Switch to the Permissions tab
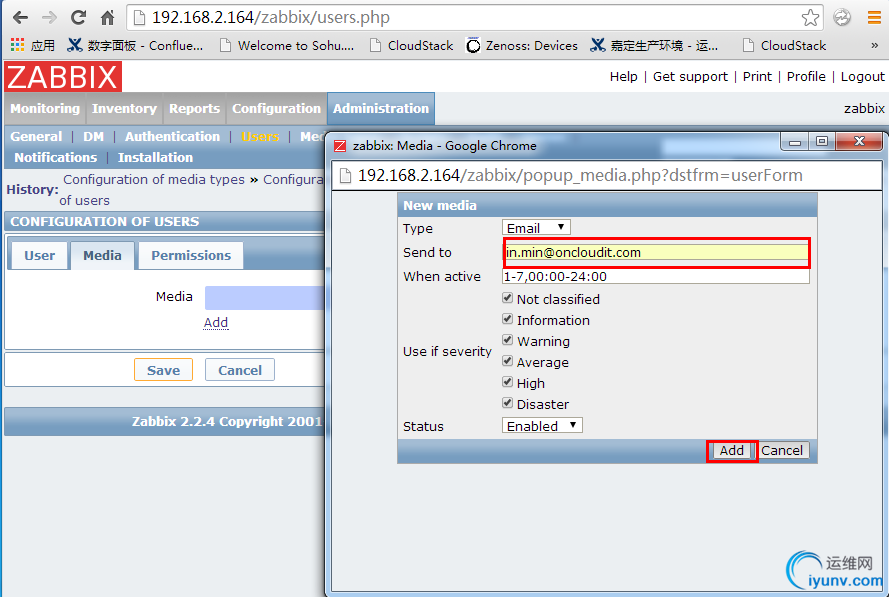The width and height of the screenshot is (889, 597). 191,256
